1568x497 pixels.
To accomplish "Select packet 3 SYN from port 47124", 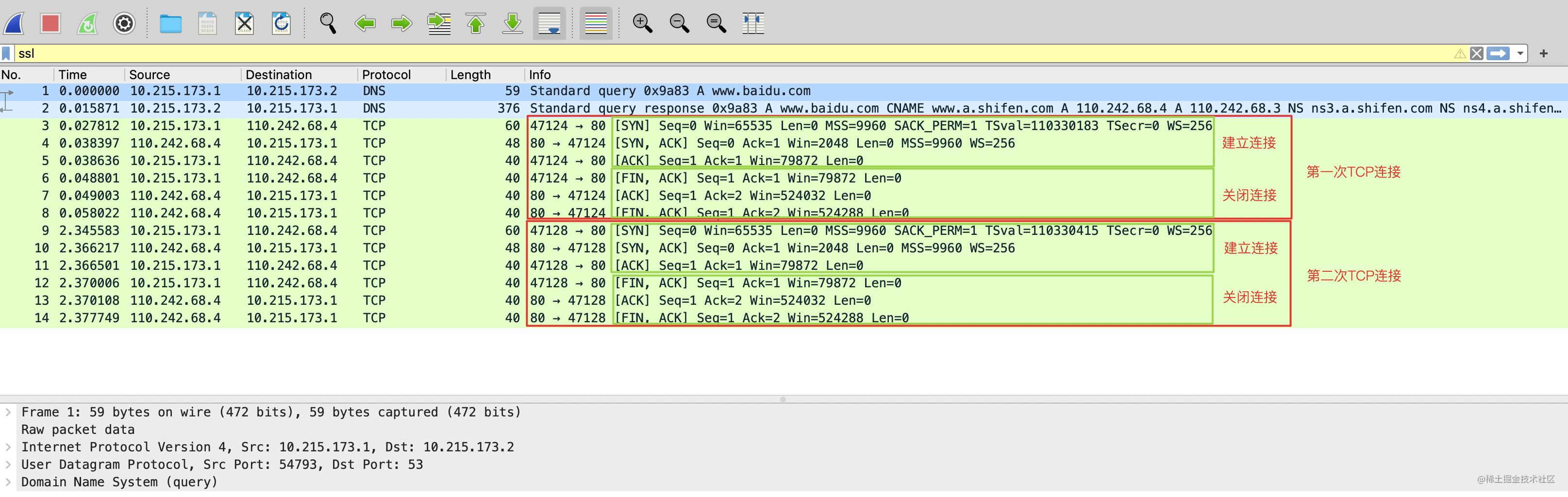I will [784, 126].
